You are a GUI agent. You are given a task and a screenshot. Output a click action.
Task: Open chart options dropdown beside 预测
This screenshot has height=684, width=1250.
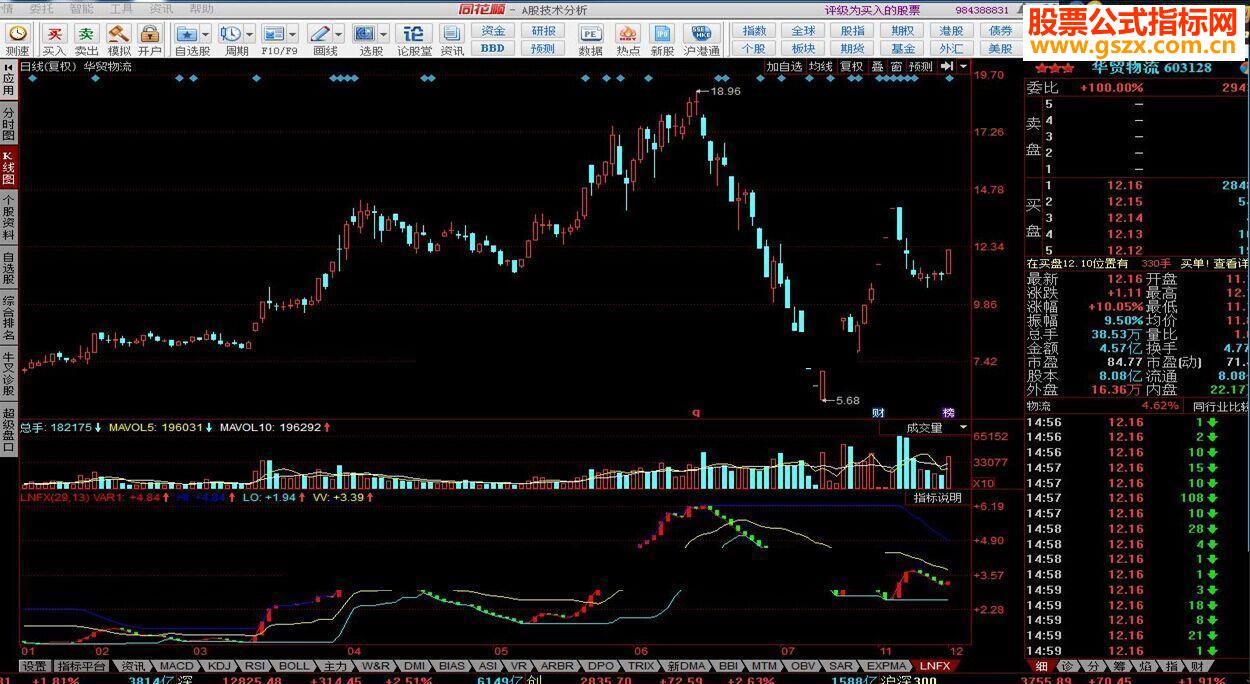[963, 66]
